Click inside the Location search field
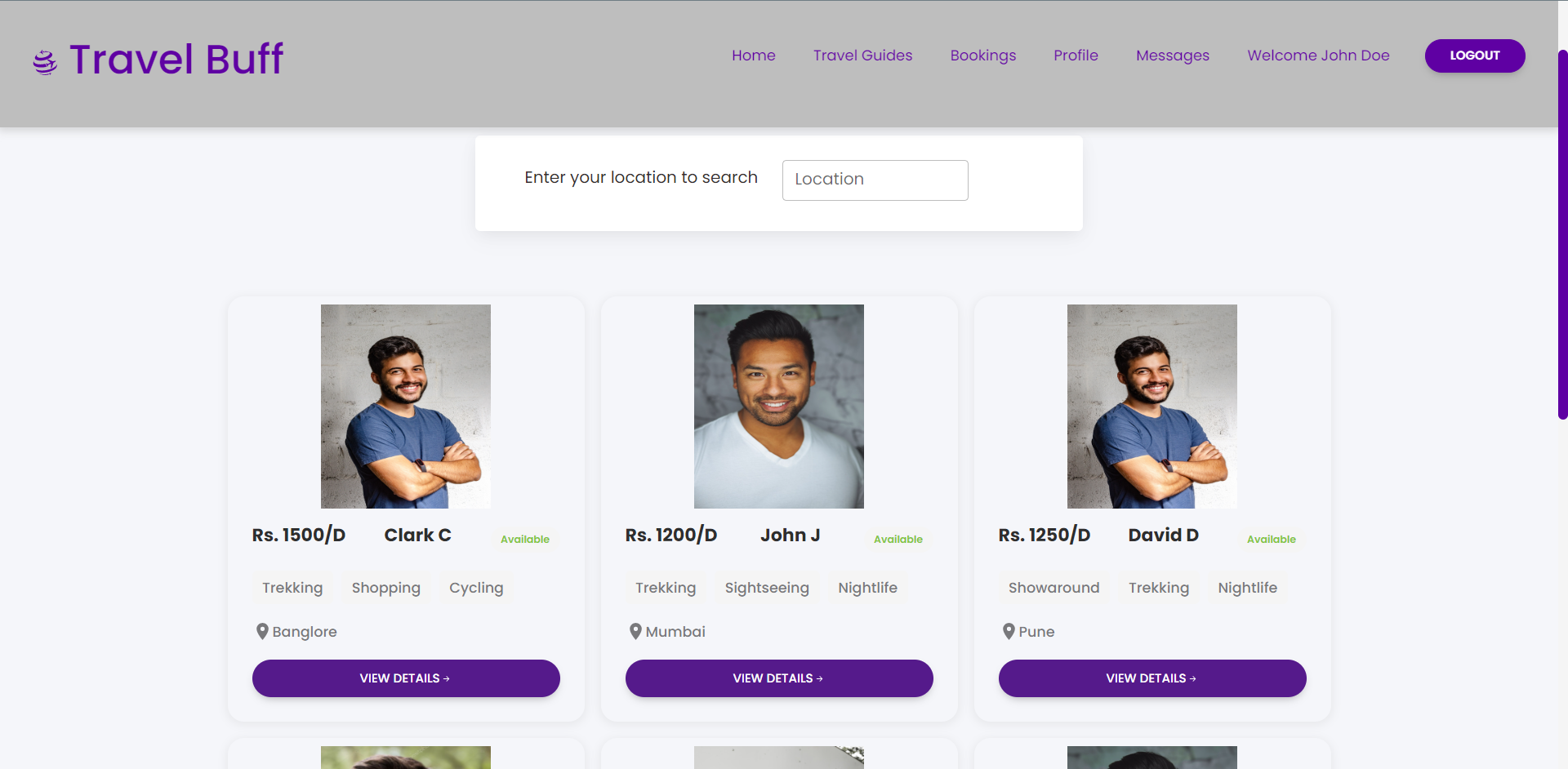The width and height of the screenshot is (1568, 769). point(875,180)
